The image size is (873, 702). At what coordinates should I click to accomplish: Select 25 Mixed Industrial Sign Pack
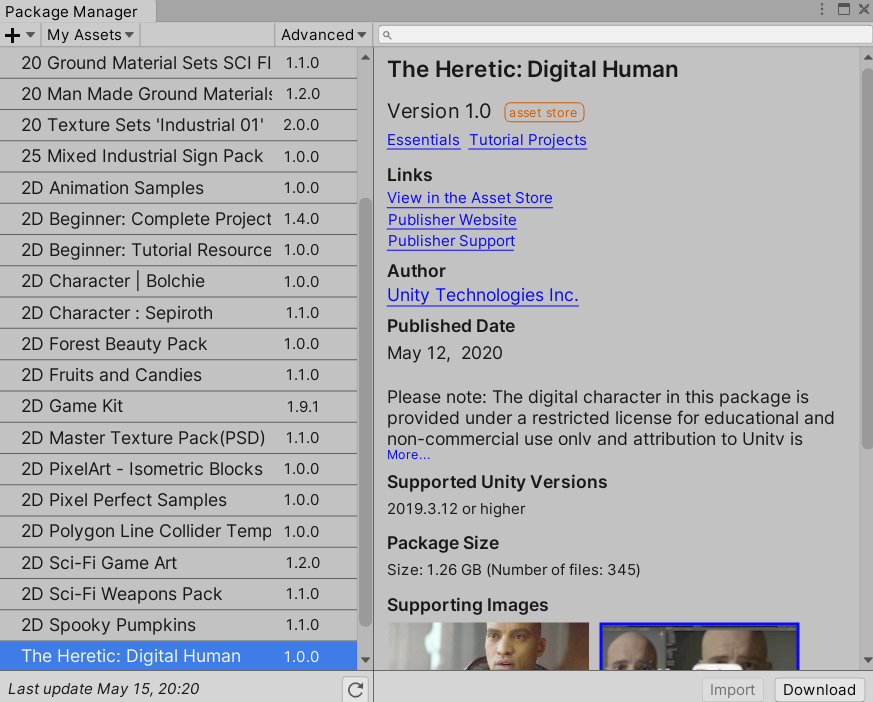click(x=178, y=156)
